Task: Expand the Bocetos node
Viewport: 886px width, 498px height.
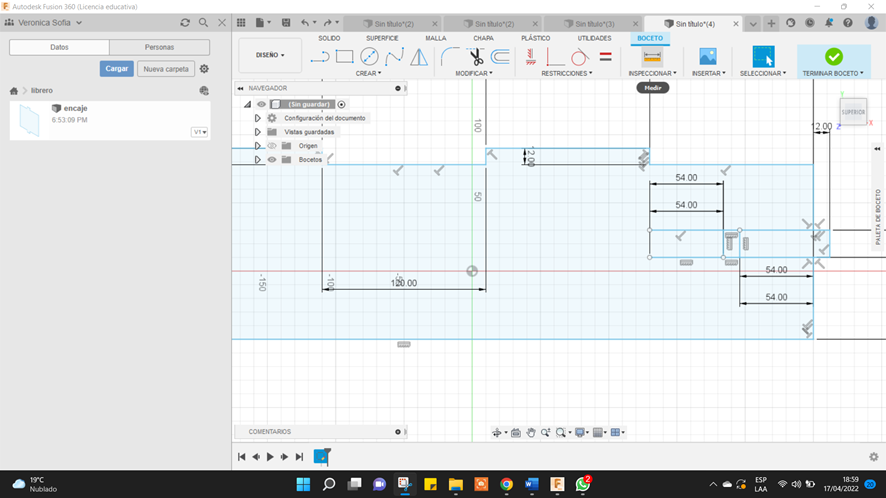Action: point(257,159)
